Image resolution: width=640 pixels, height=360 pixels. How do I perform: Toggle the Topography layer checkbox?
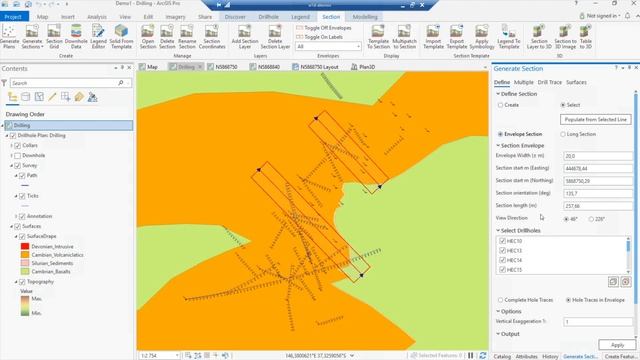[22, 282]
